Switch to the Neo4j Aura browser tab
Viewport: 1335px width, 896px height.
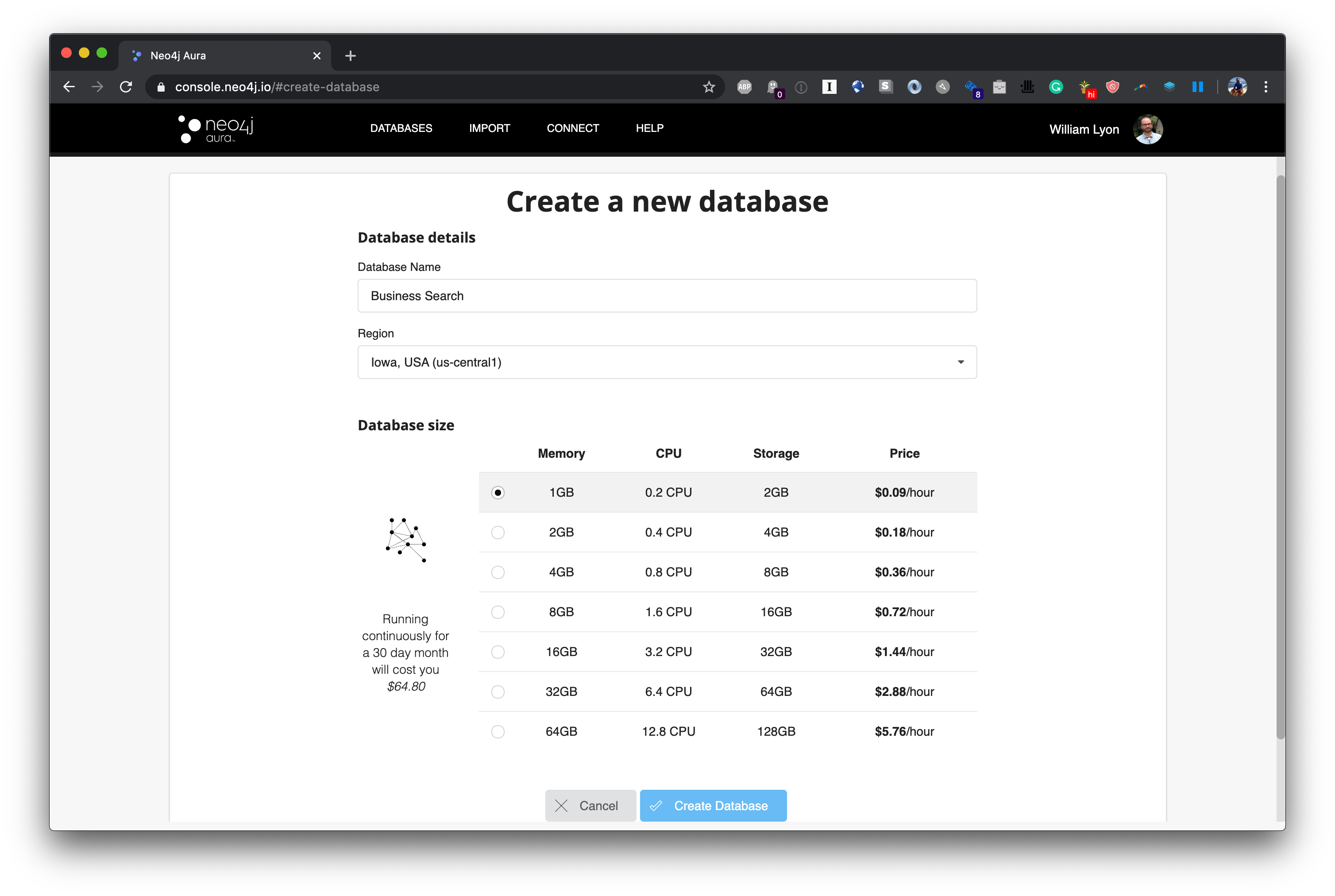[x=224, y=55]
